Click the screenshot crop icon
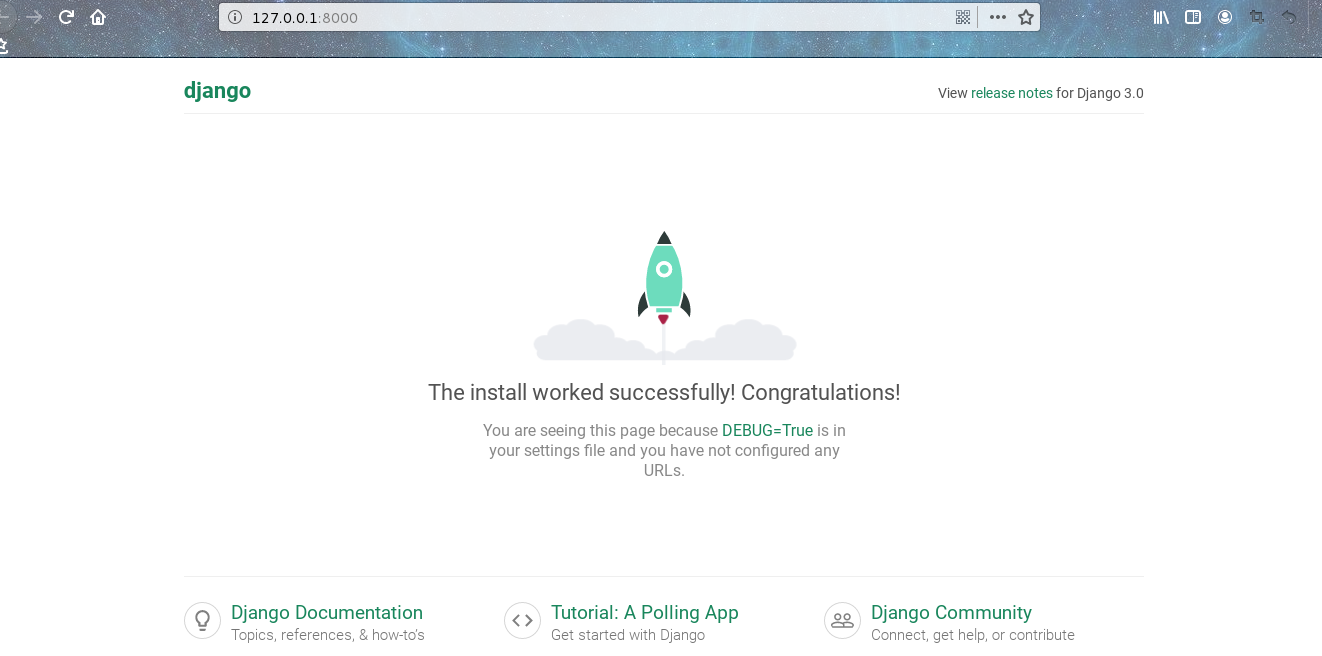The width and height of the screenshot is (1322, 656). click(1257, 17)
